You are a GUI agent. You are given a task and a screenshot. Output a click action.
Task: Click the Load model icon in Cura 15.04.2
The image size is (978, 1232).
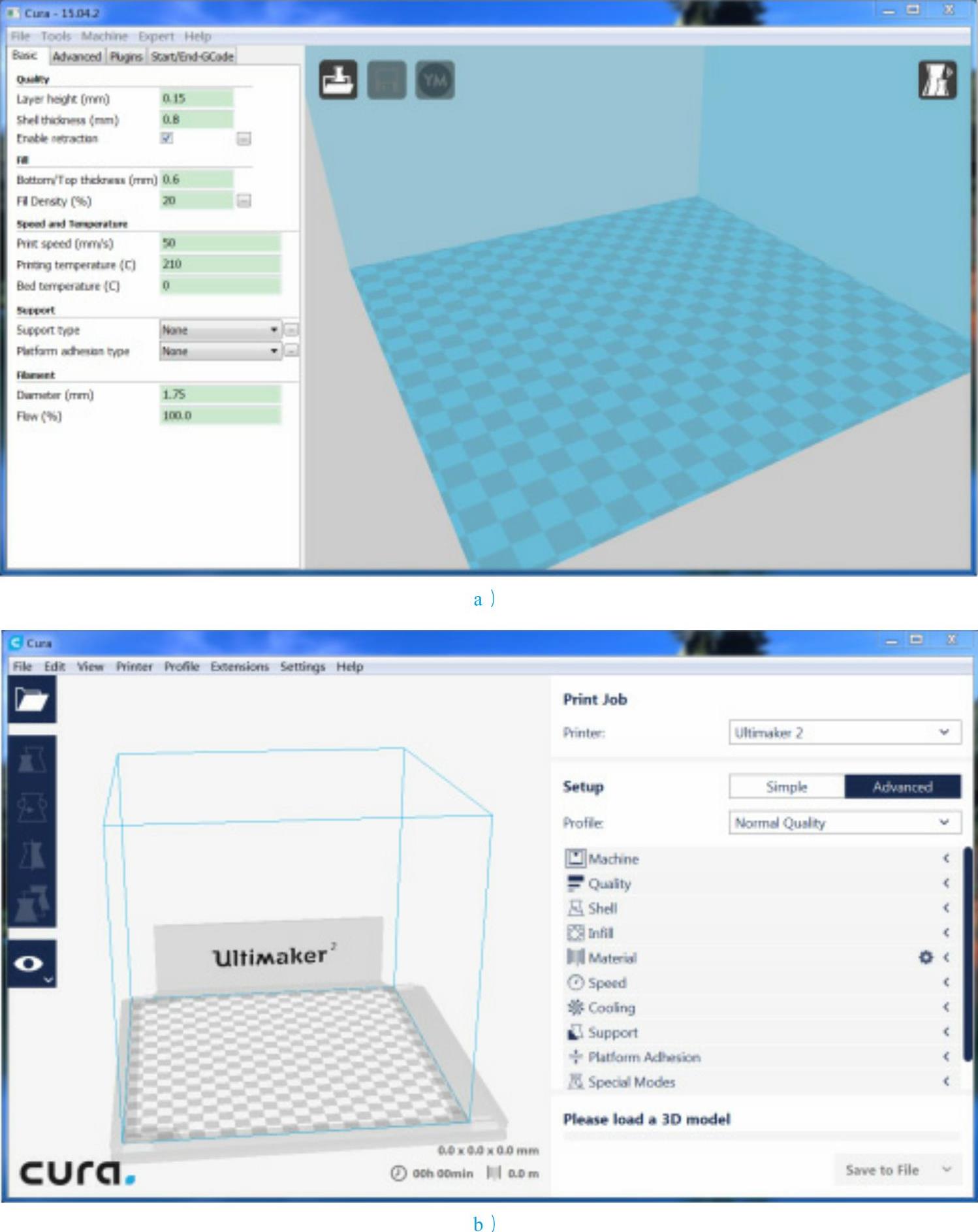pyautogui.click(x=338, y=80)
